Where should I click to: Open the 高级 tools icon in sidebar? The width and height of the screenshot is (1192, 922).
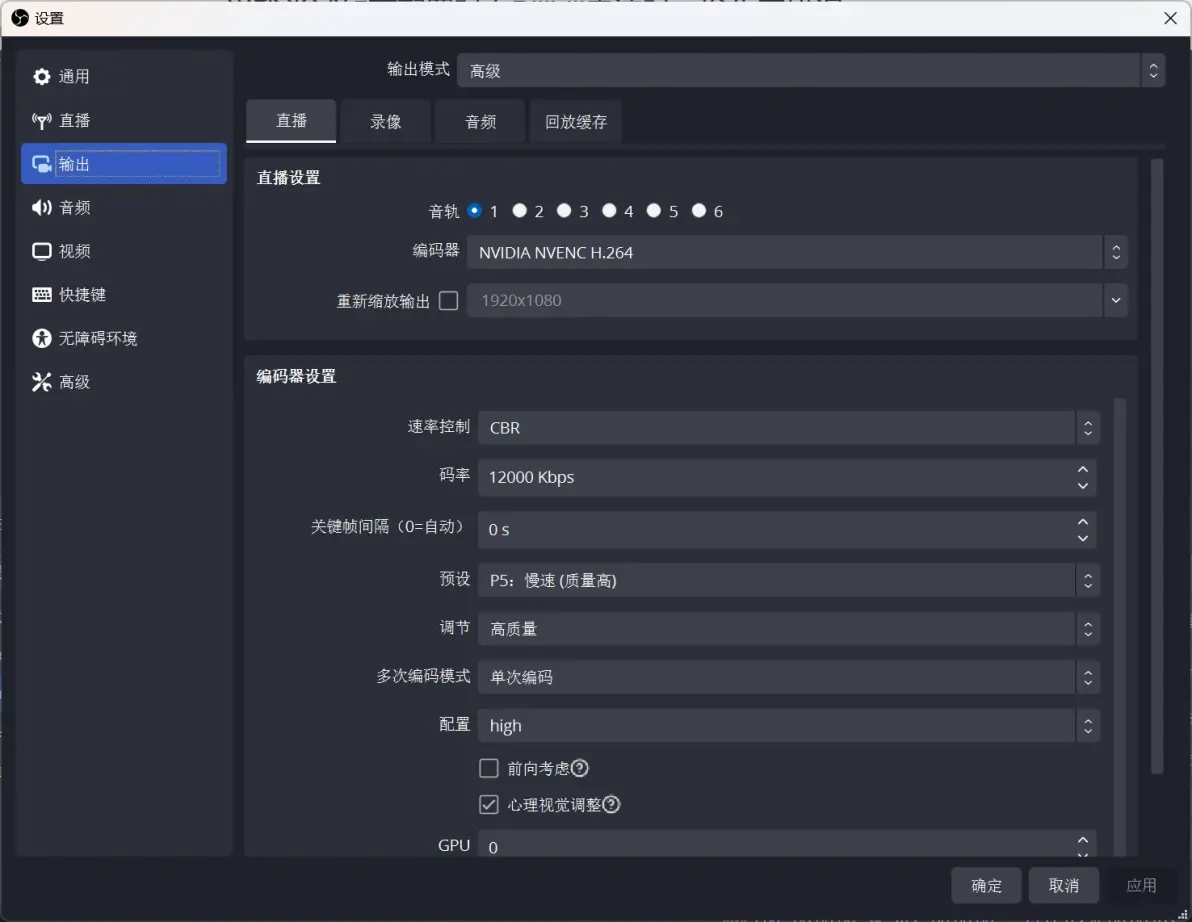[x=41, y=382]
